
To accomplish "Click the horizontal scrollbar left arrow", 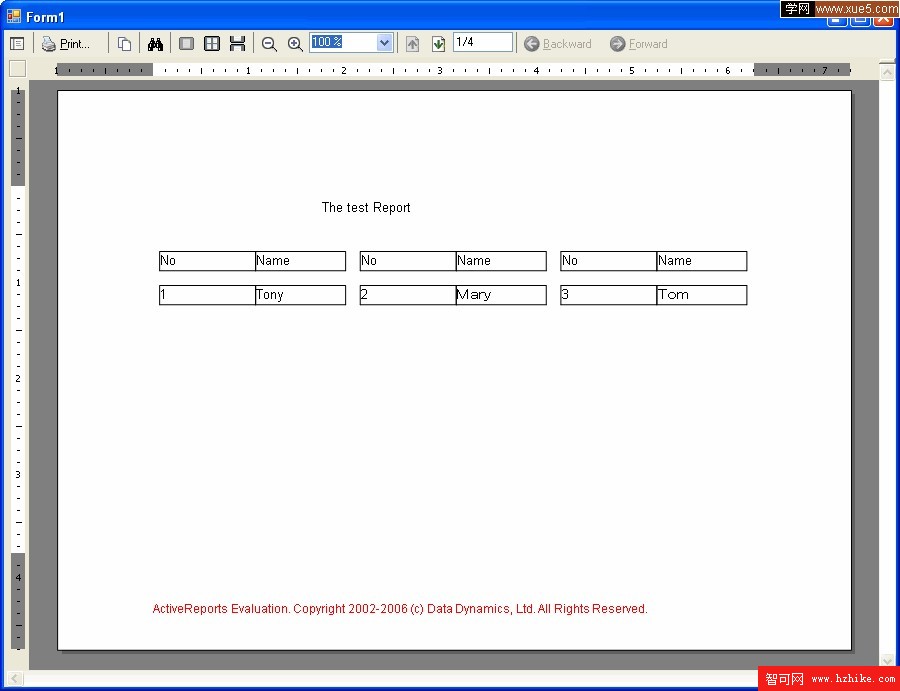I will 14,680.
